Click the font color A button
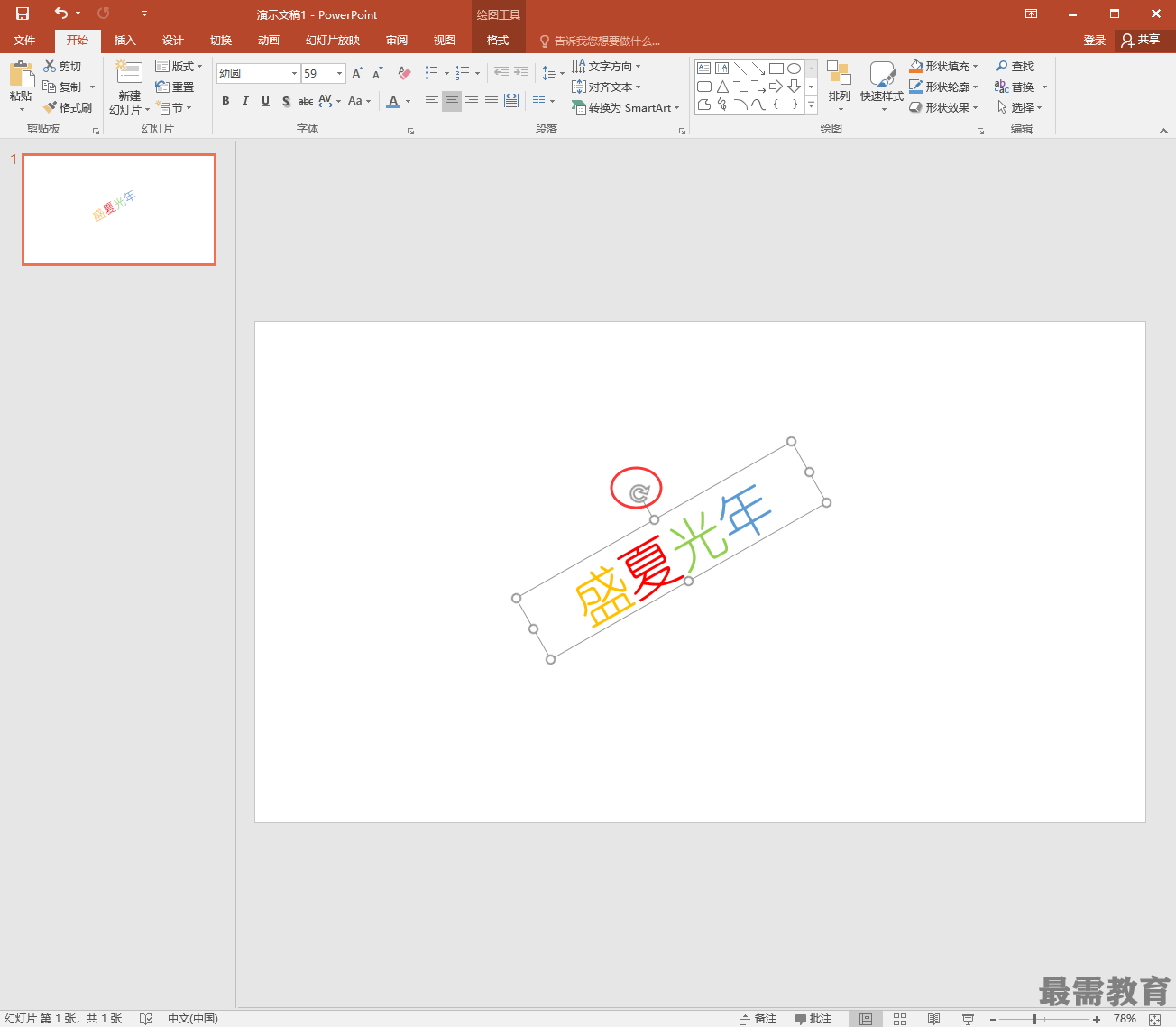Image resolution: width=1176 pixels, height=1027 pixels. [392, 101]
